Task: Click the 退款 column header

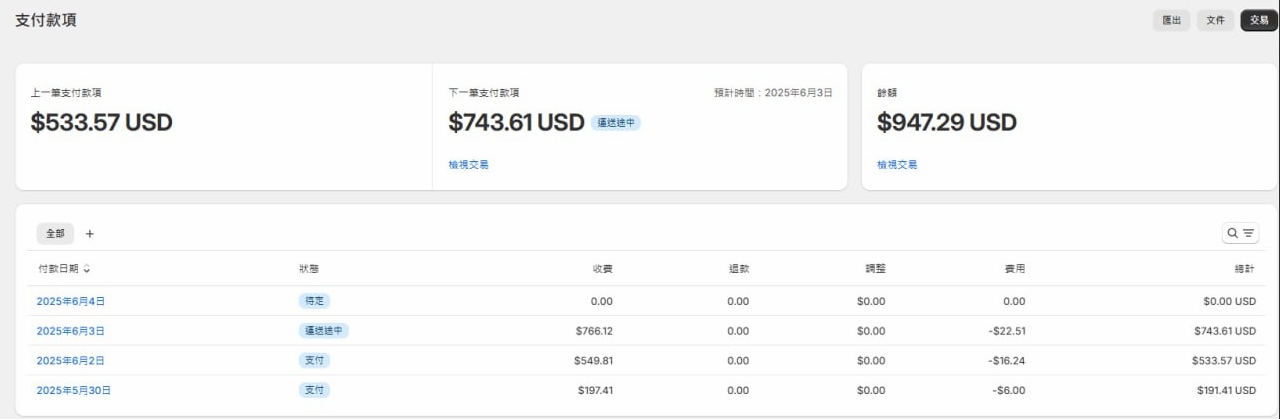Action: click(738, 269)
